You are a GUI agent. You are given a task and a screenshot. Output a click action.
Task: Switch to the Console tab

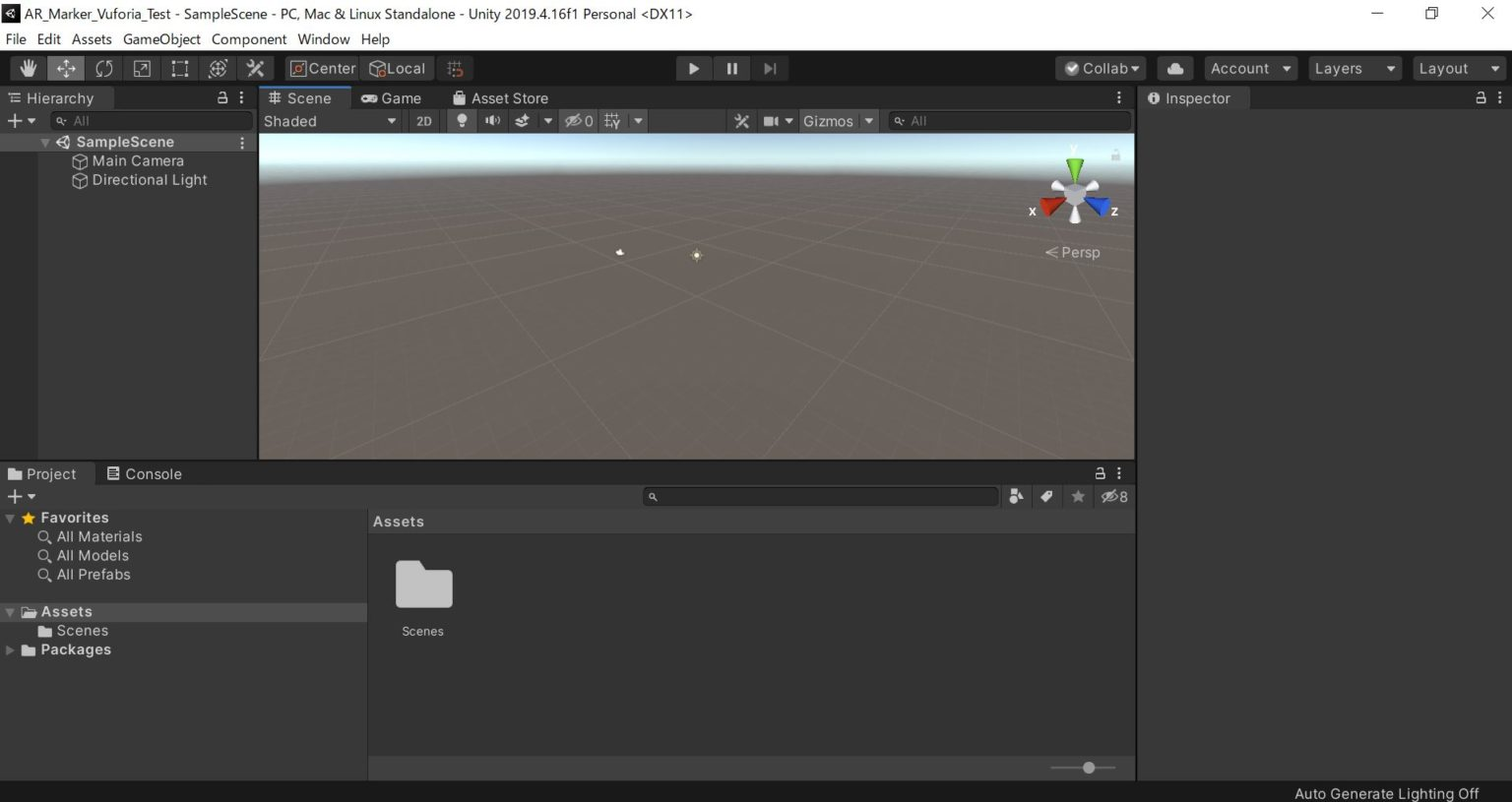click(x=144, y=473)
